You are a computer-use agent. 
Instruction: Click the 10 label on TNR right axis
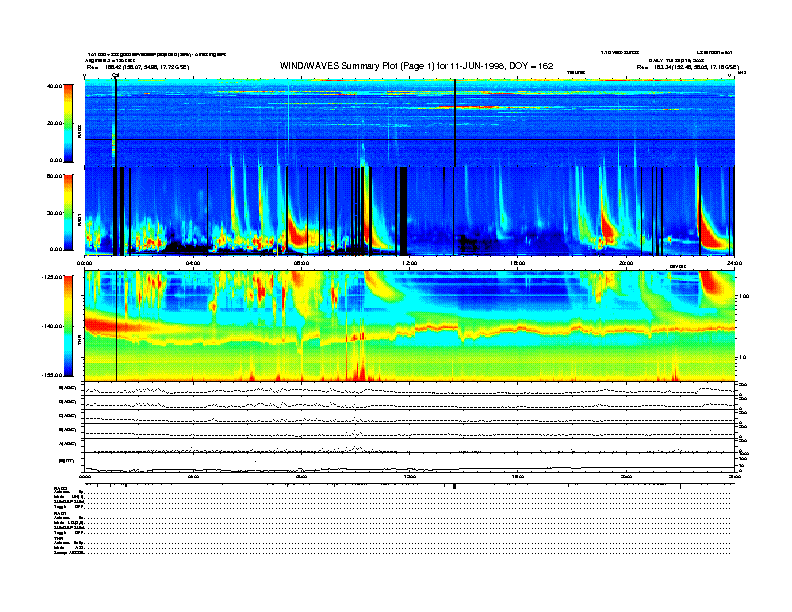coord(743,358)
